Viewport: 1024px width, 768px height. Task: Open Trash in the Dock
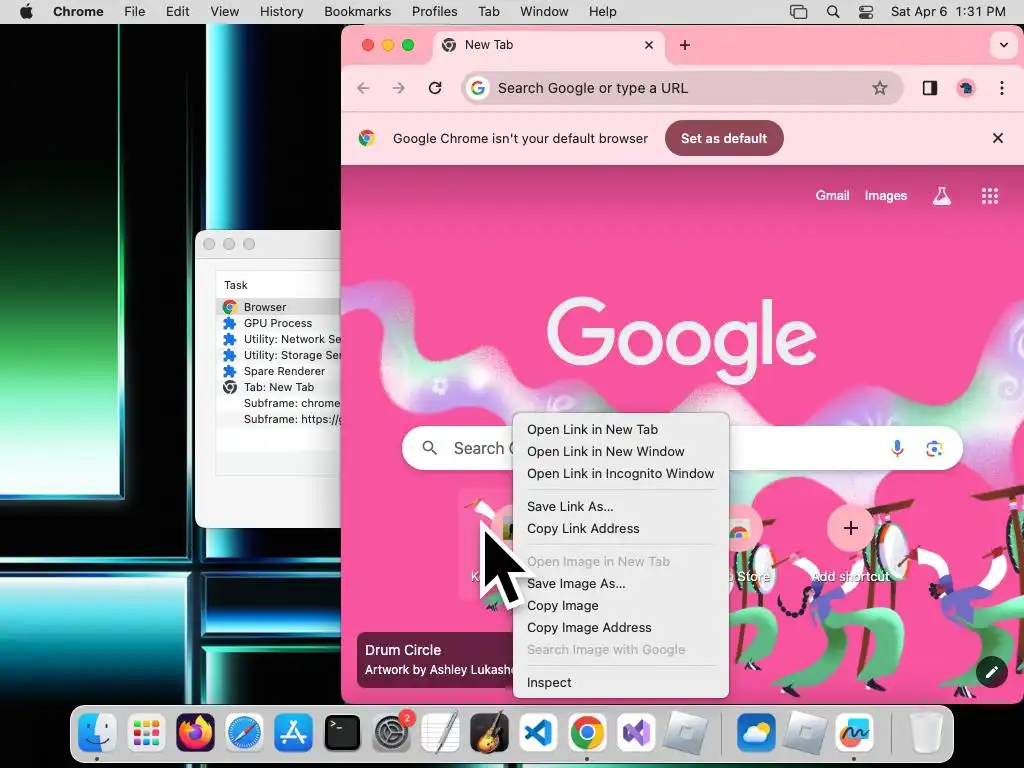pyautogui.click(x=926, y=733)
